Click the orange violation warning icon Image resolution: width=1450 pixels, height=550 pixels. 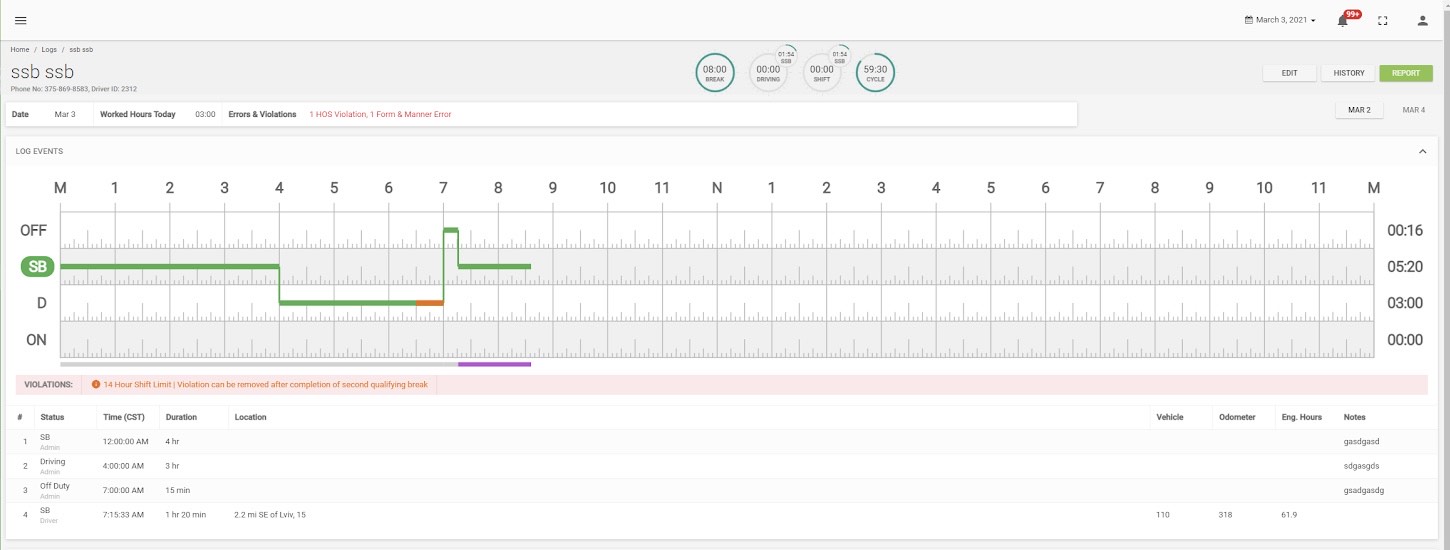[x=96, y=384]
